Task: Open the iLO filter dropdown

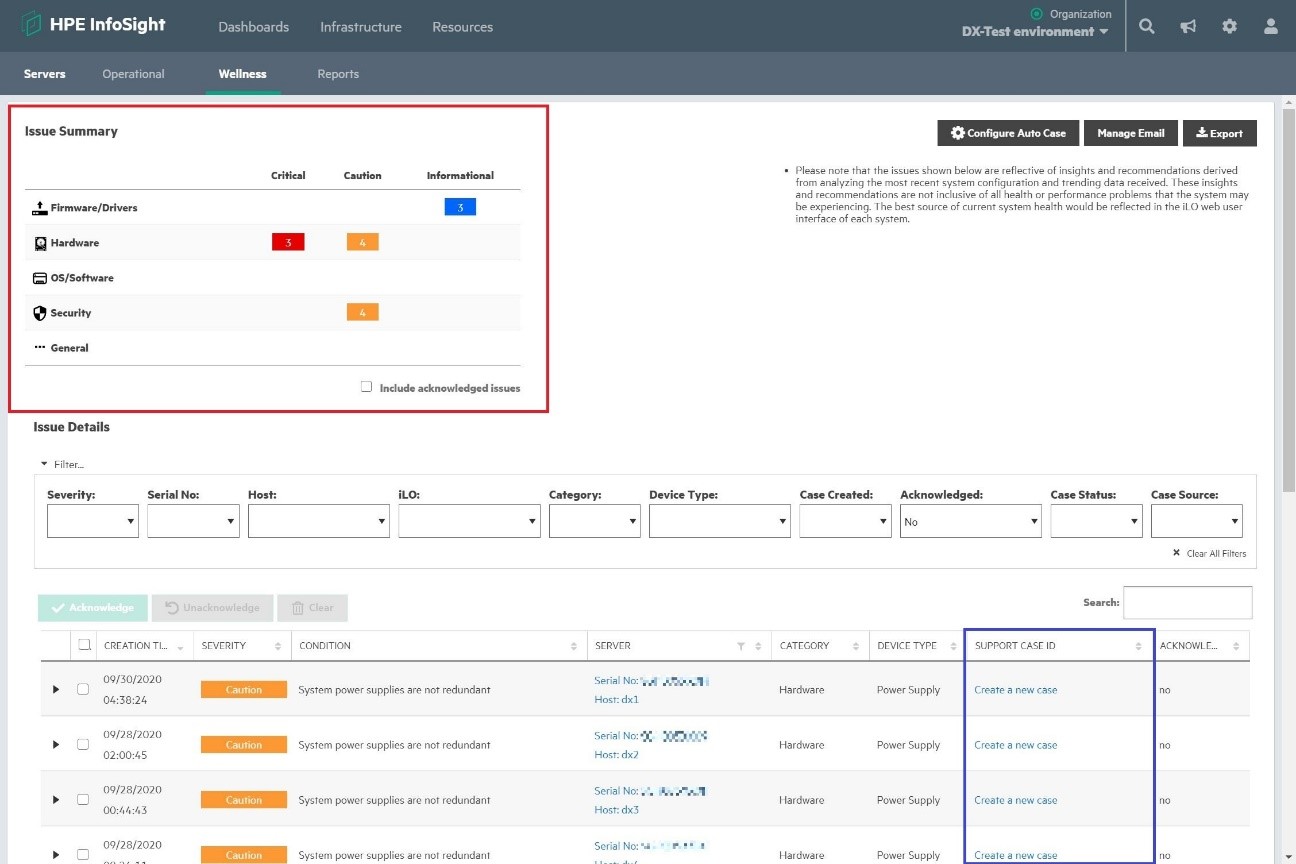Action: [x=469, y=521]
